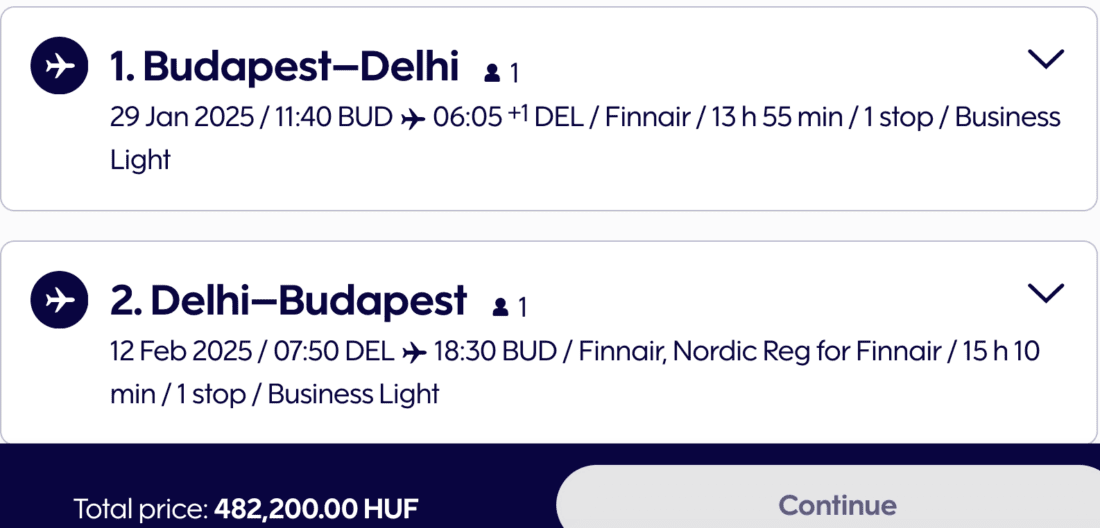
Task: Click the total price 482,200.00 HUF
Action: (x=316, y=509)
